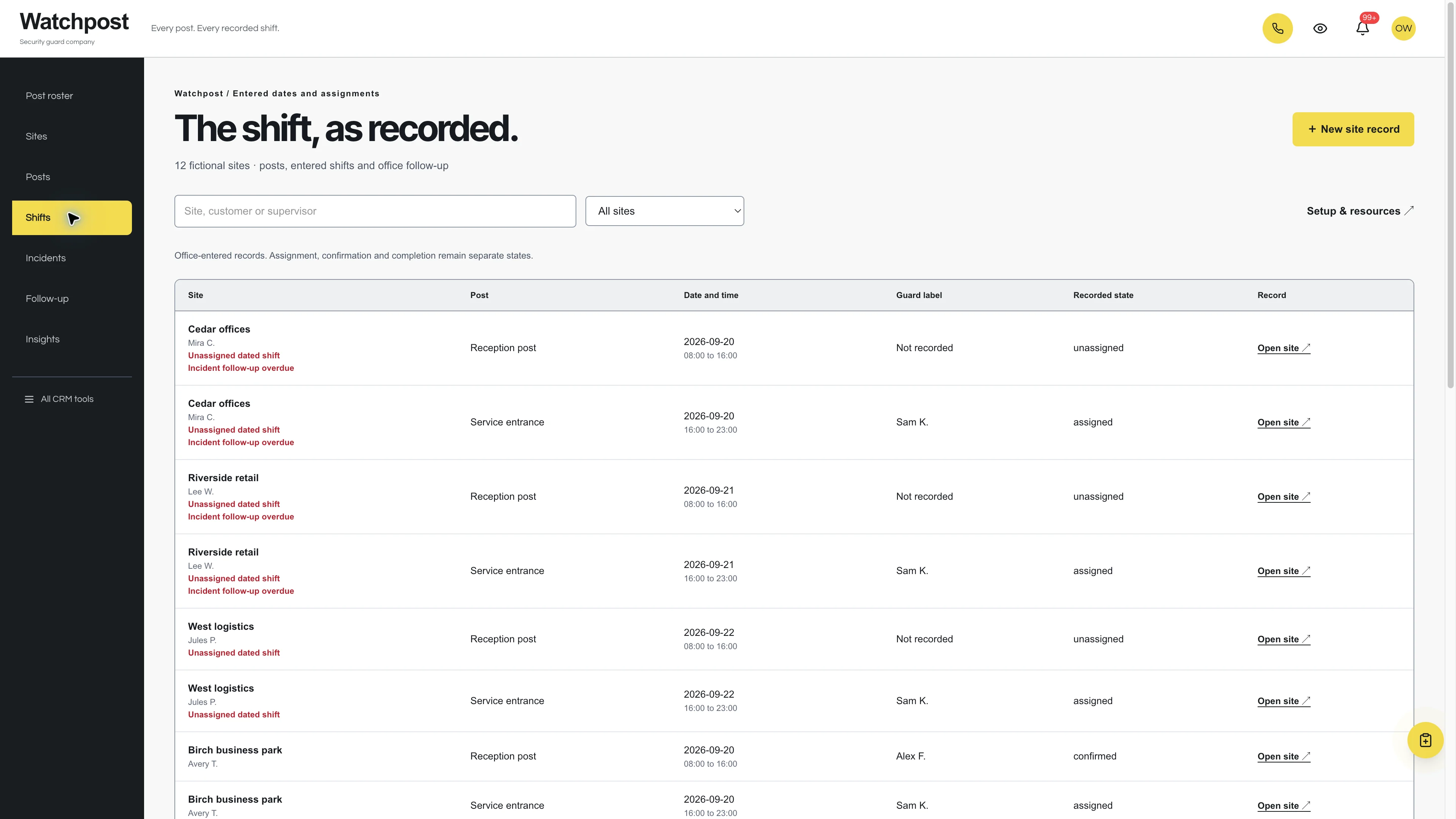Click the 2026-09-22 08:00 to 16:00 cell
Viewport: 1456px width, 819px height.
(x=710, y=639)
